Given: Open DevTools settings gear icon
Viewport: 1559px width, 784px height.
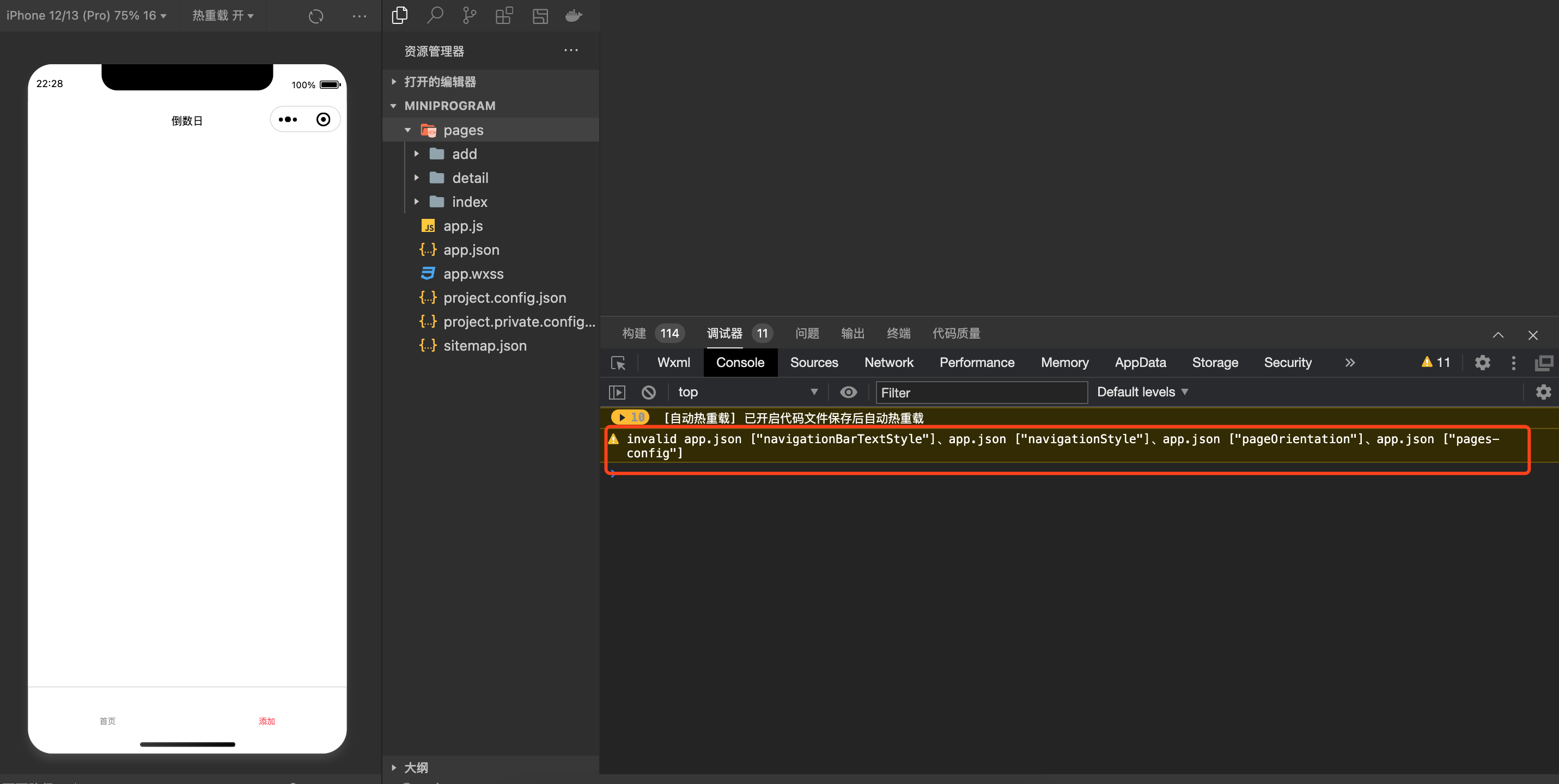Looking at the screenshot, I should [x=1482, y=363].
